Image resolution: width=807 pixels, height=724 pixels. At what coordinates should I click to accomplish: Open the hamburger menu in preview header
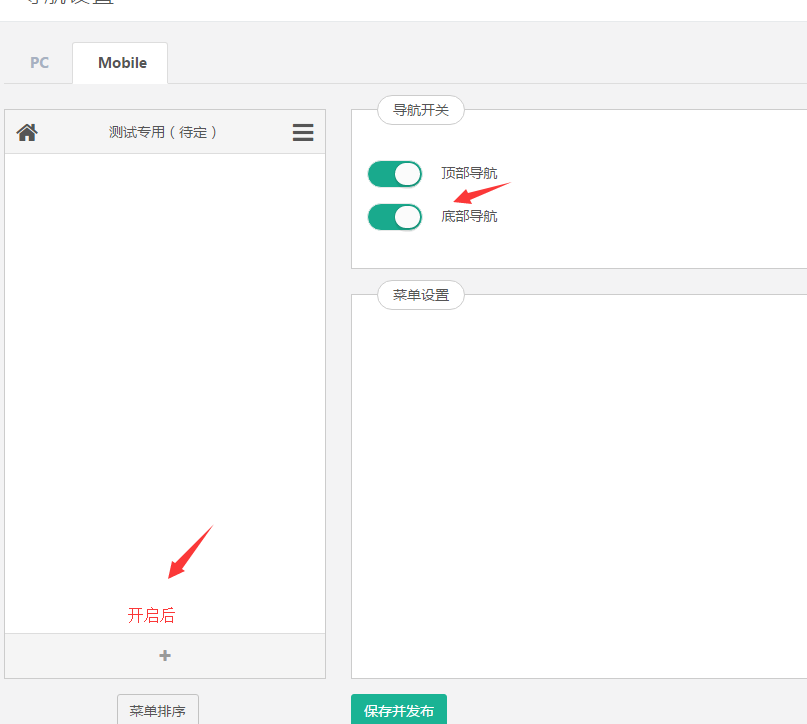click(x=303, y=132)
